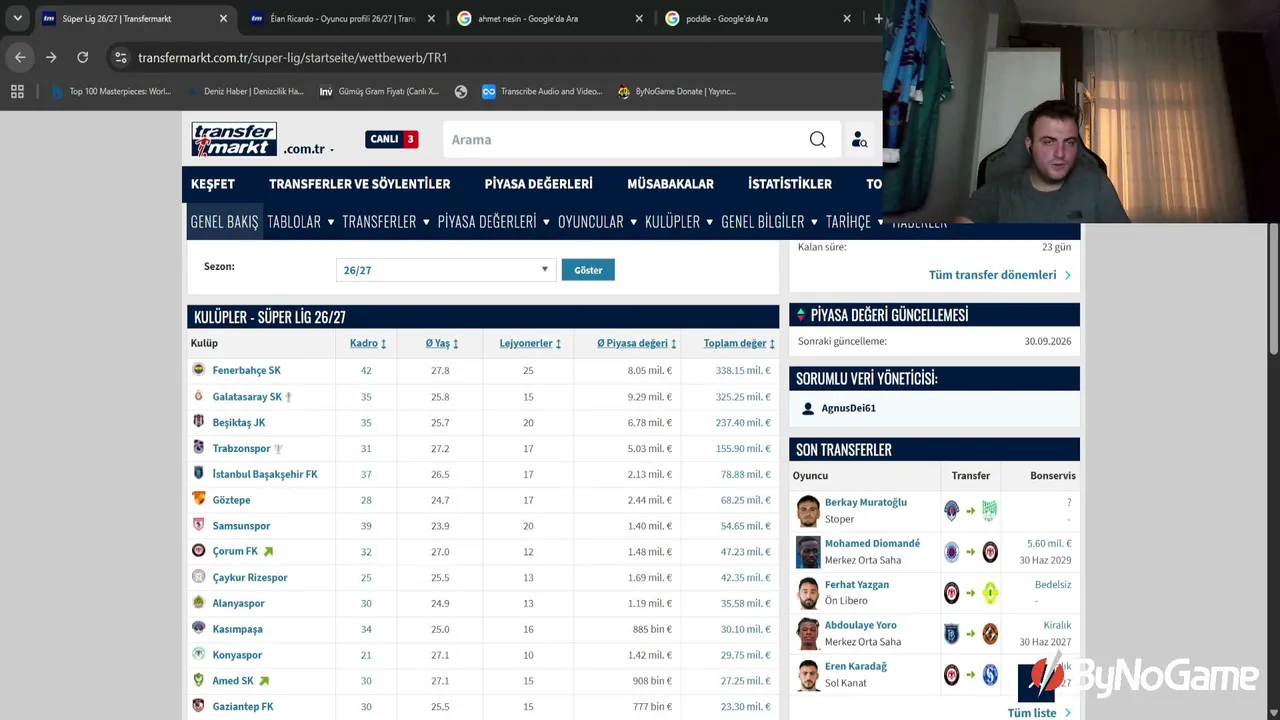This screenshot has height=720, width=1280.
Task: Open the Deniz Haber bookmark
Action: (245, 91)
